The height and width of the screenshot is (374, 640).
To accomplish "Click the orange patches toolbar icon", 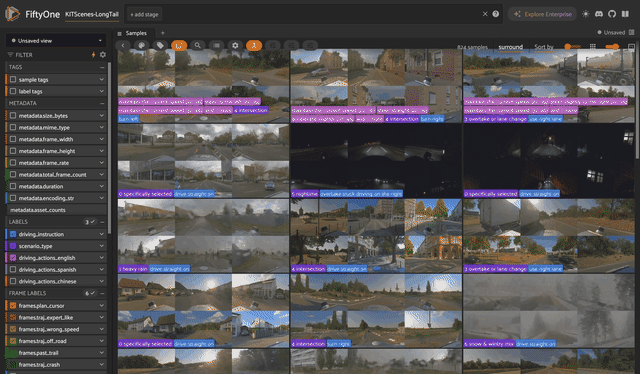I will coord(179,45).
